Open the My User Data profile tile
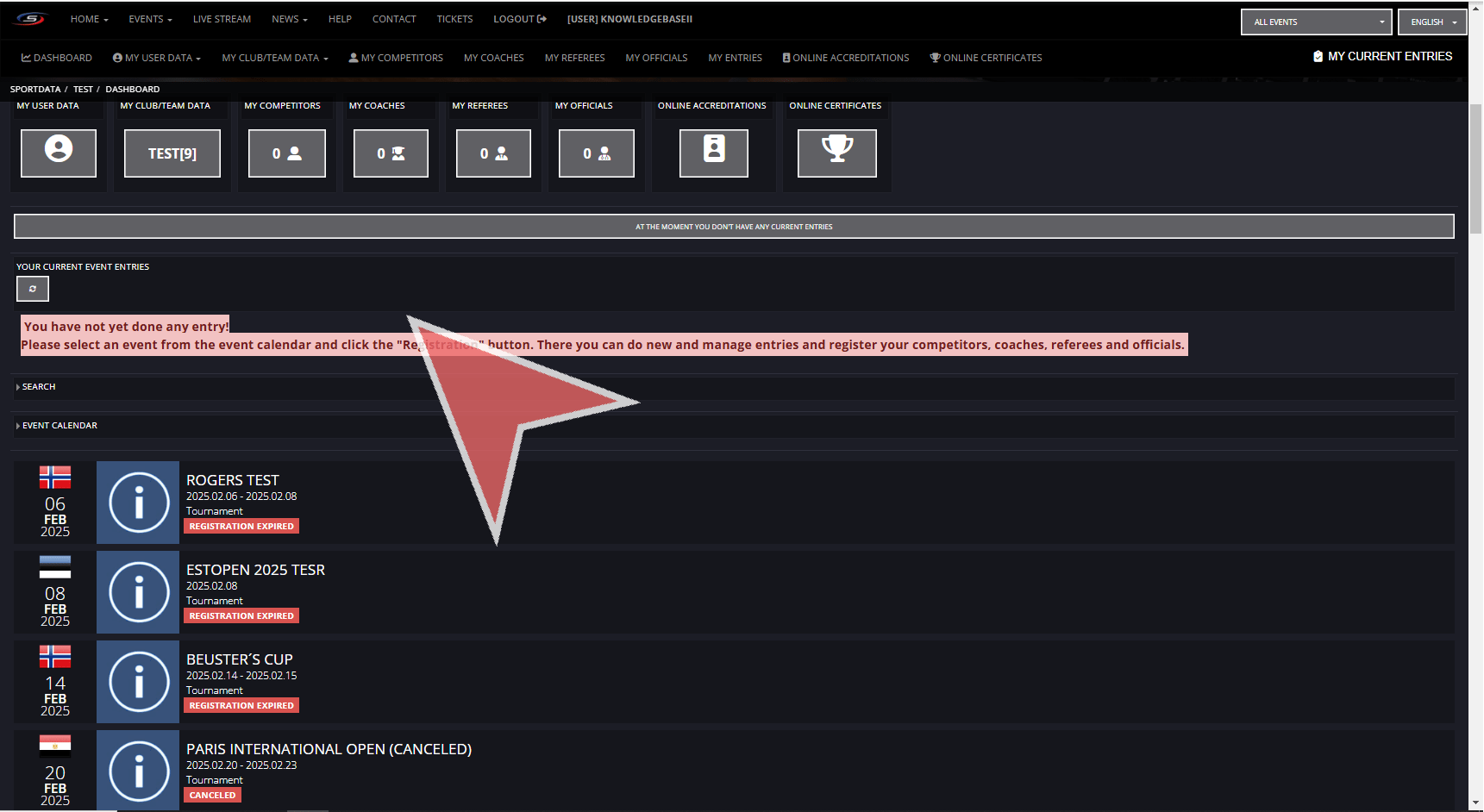Viewport: 1484px width, 812px height. click(59, 153)
